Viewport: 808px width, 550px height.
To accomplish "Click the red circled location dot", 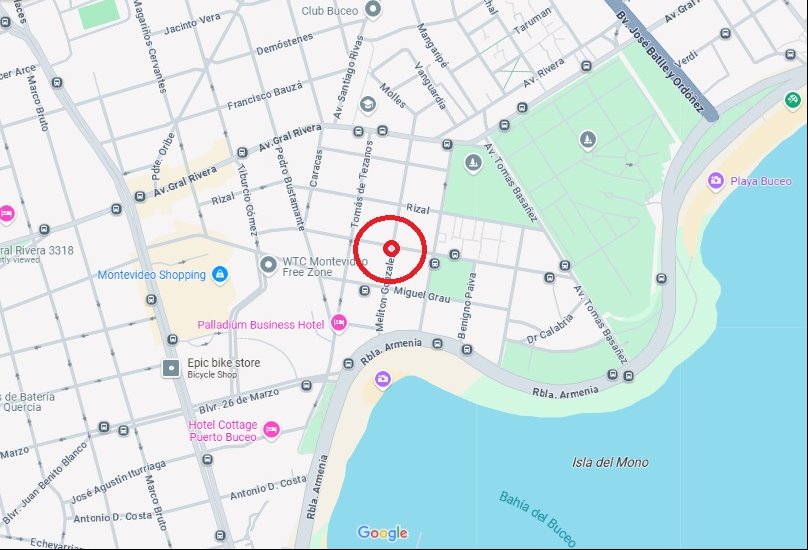I will pyautogui.click(x=392, y=249).
